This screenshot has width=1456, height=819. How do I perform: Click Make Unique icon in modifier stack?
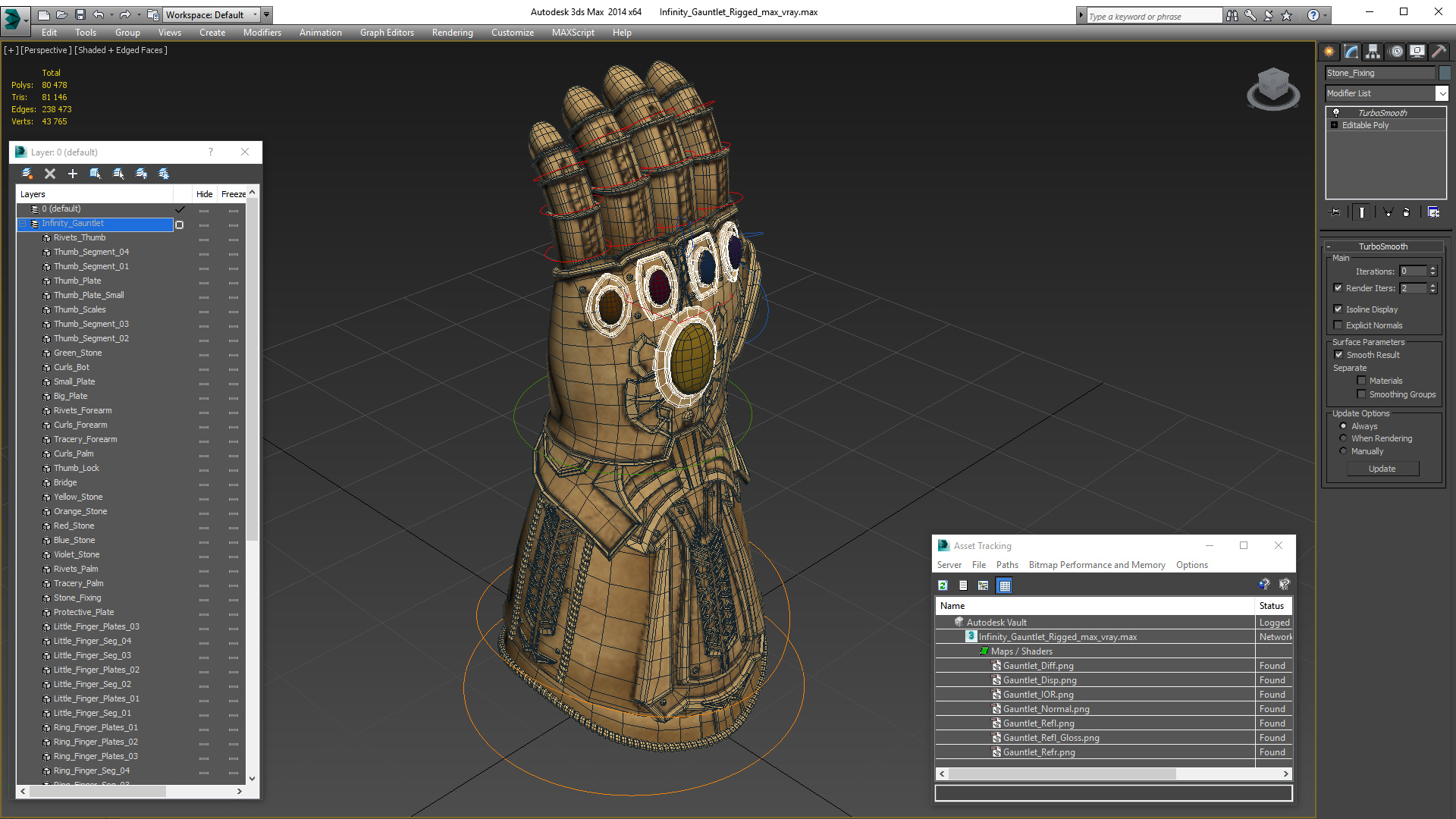[1388, 212]
